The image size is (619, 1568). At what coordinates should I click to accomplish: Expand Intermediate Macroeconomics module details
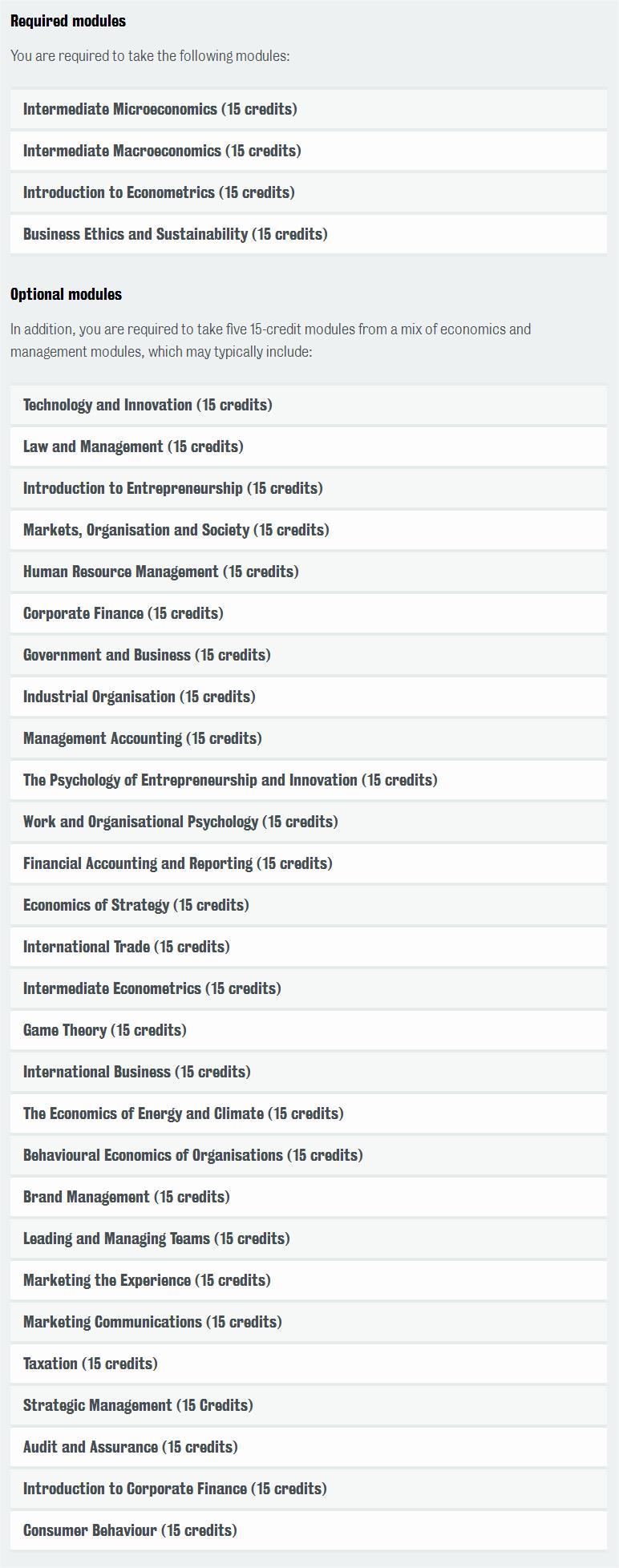[x=309, y=151]
